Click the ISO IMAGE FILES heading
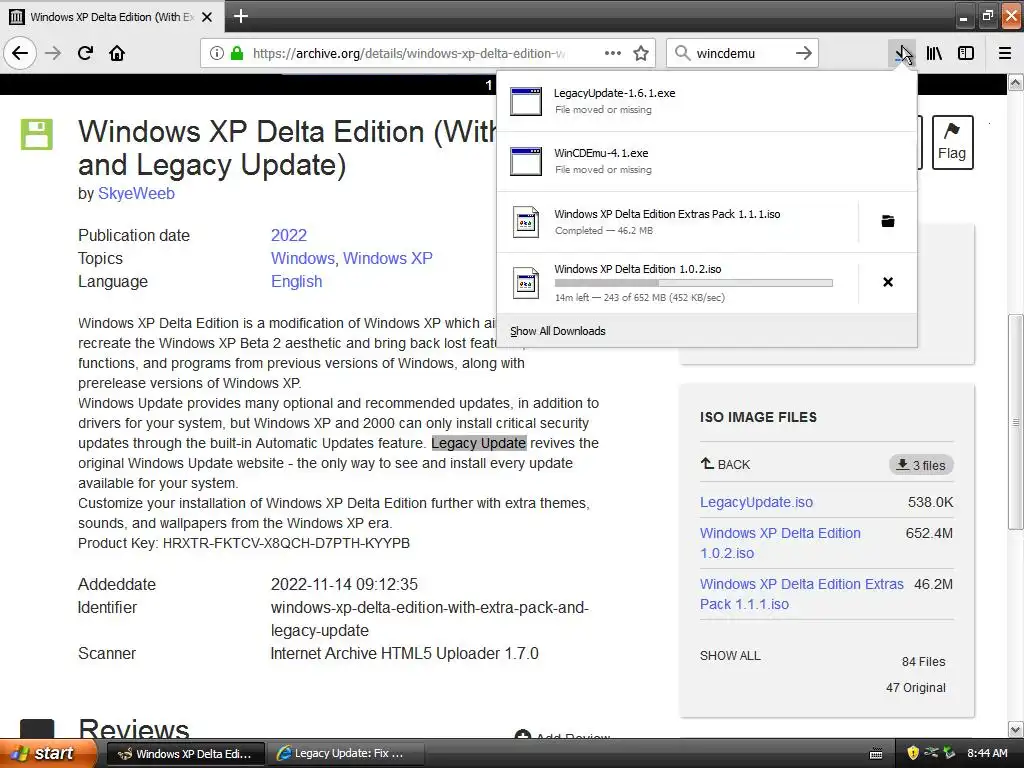This screenshot has height=768, width=1024. click(758, 417)
